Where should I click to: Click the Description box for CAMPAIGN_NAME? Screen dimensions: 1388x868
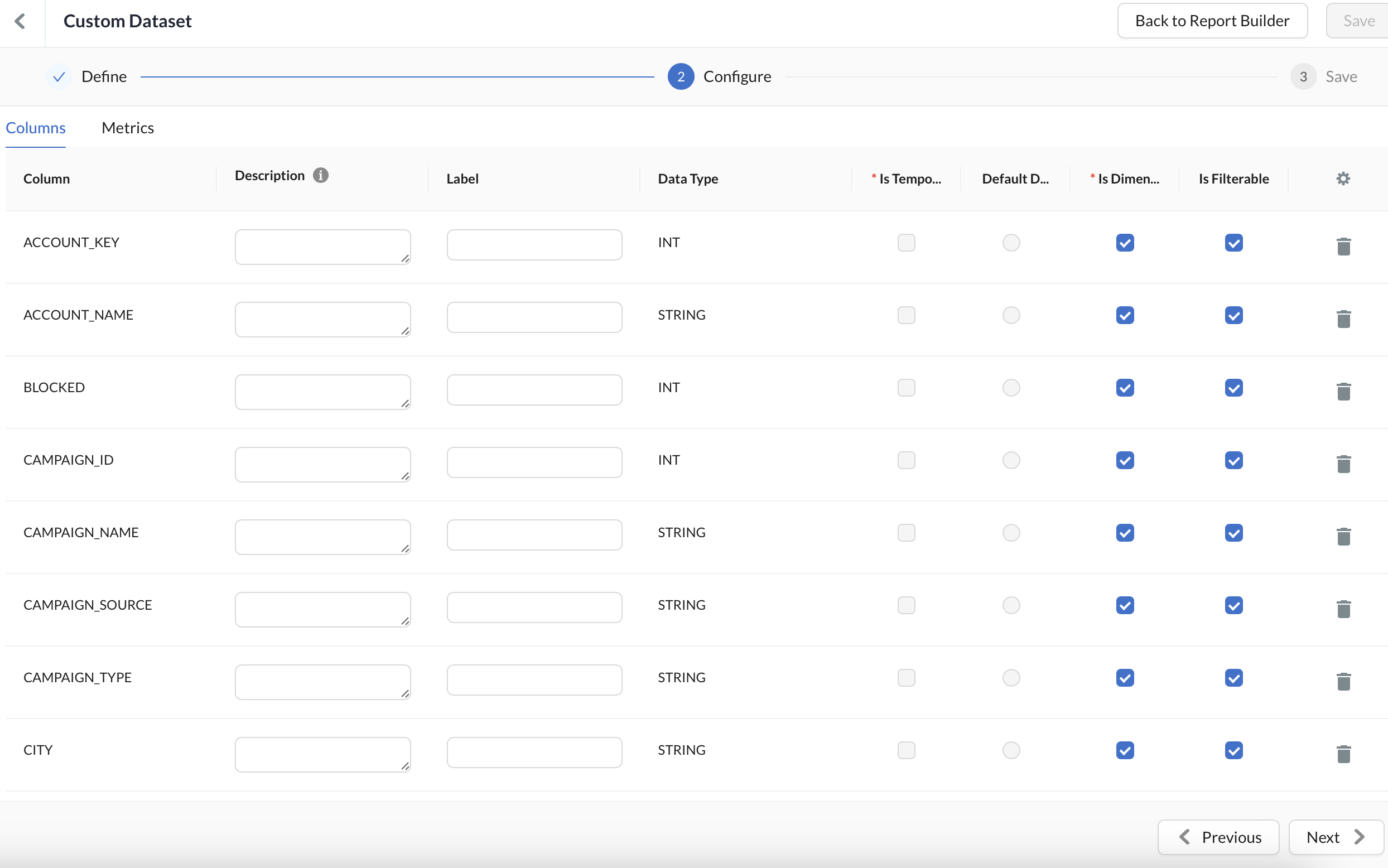point(322,537)
